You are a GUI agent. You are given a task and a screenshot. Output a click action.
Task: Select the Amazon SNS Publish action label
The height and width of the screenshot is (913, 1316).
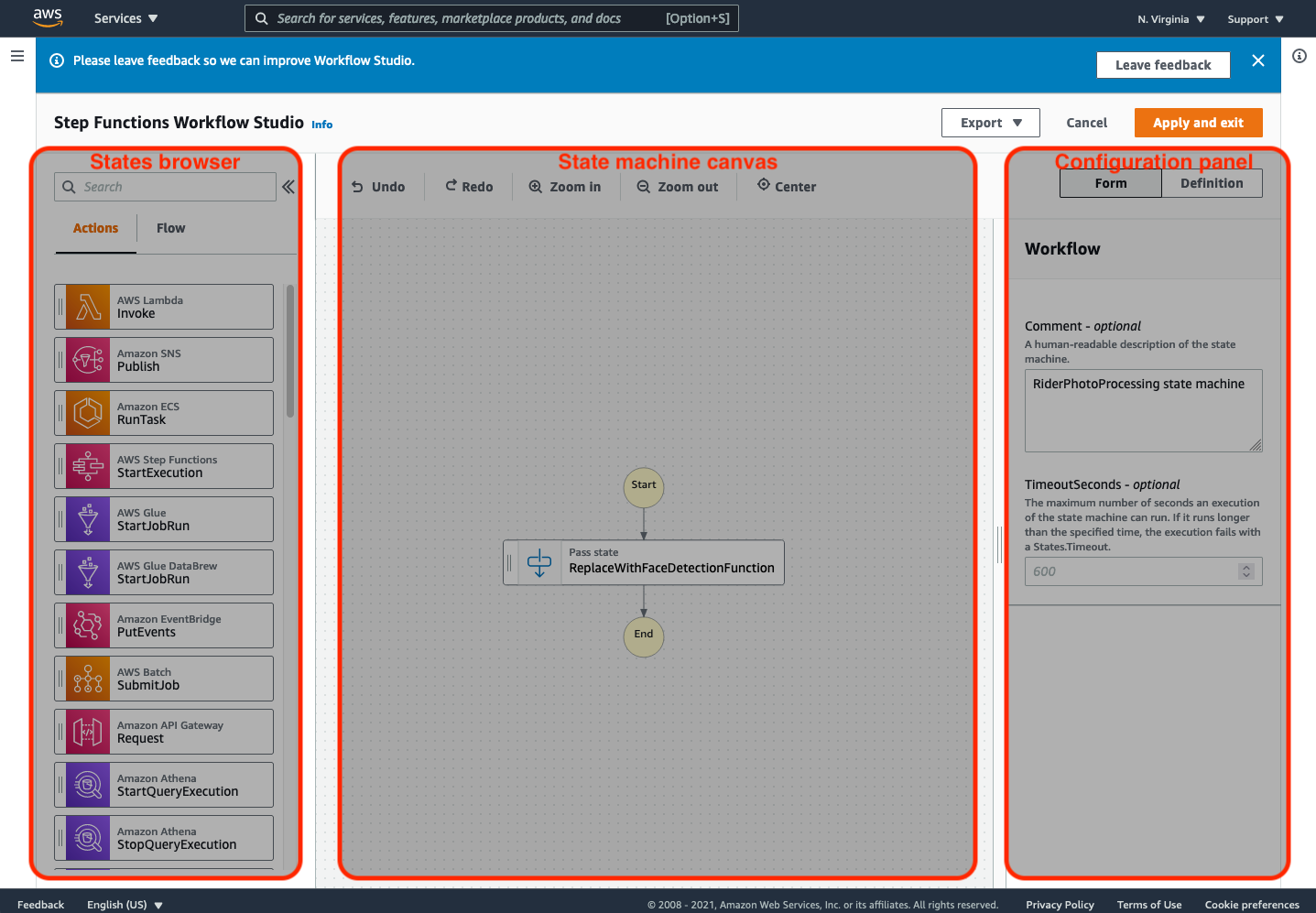148,360
